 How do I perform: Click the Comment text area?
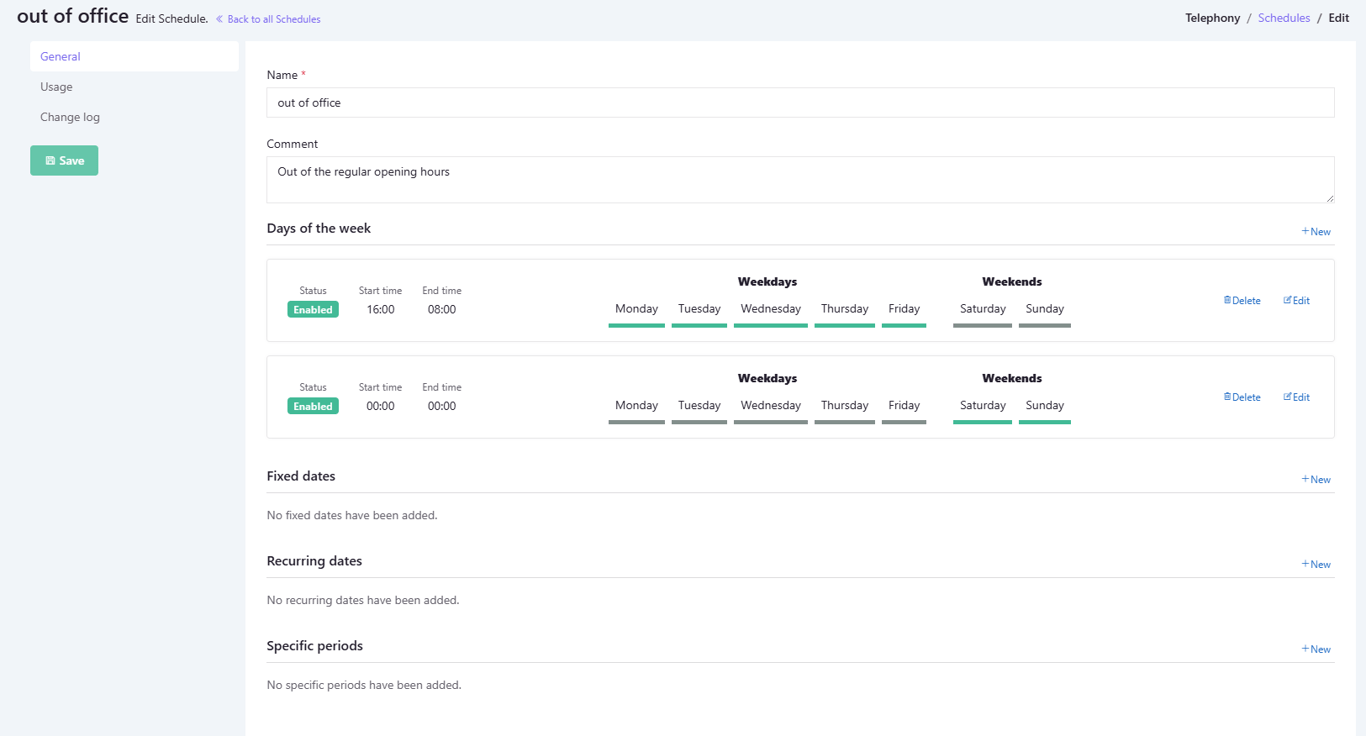pos(800,179)
